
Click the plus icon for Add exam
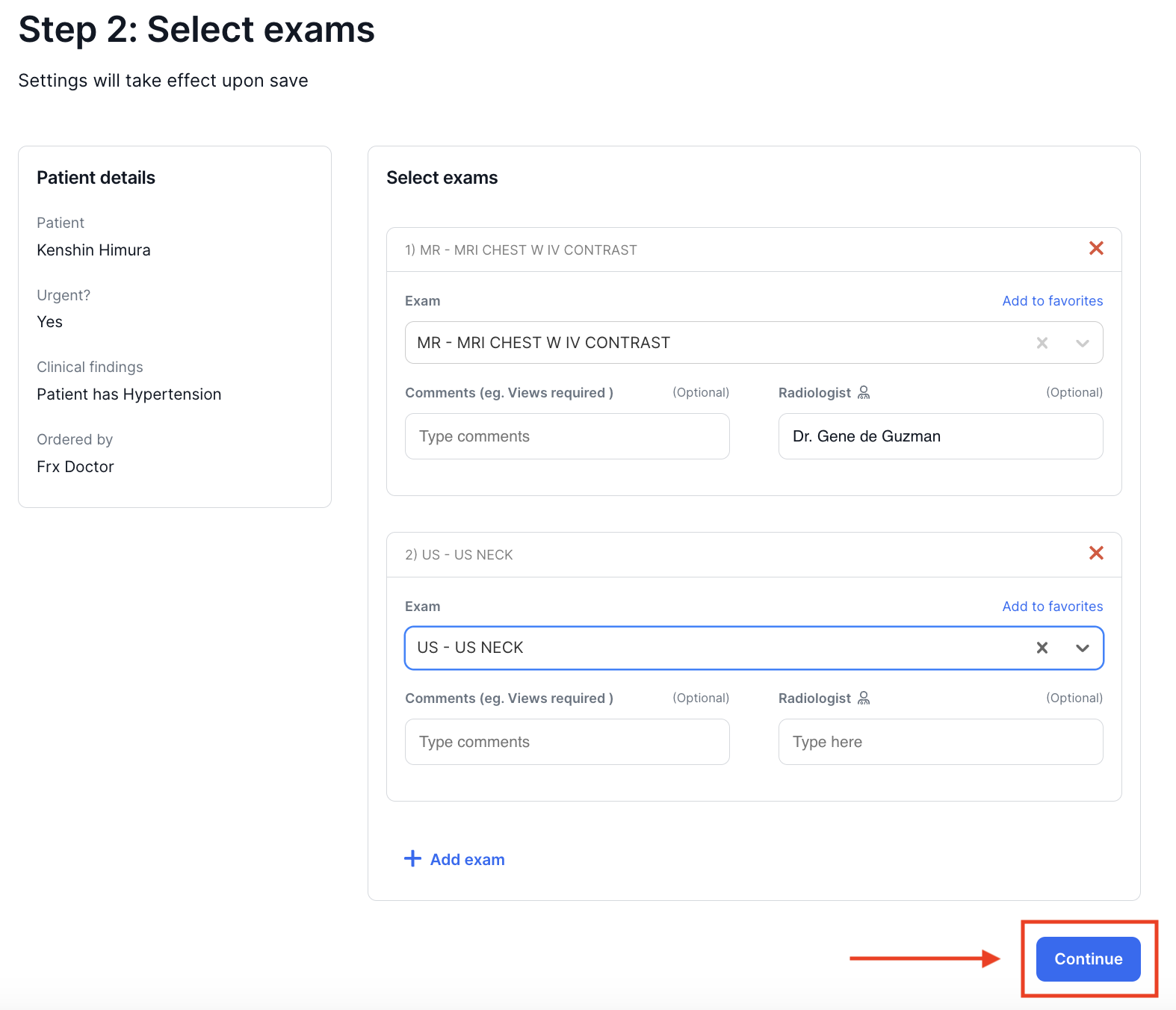pyautogui.click(x=412, y=858)
